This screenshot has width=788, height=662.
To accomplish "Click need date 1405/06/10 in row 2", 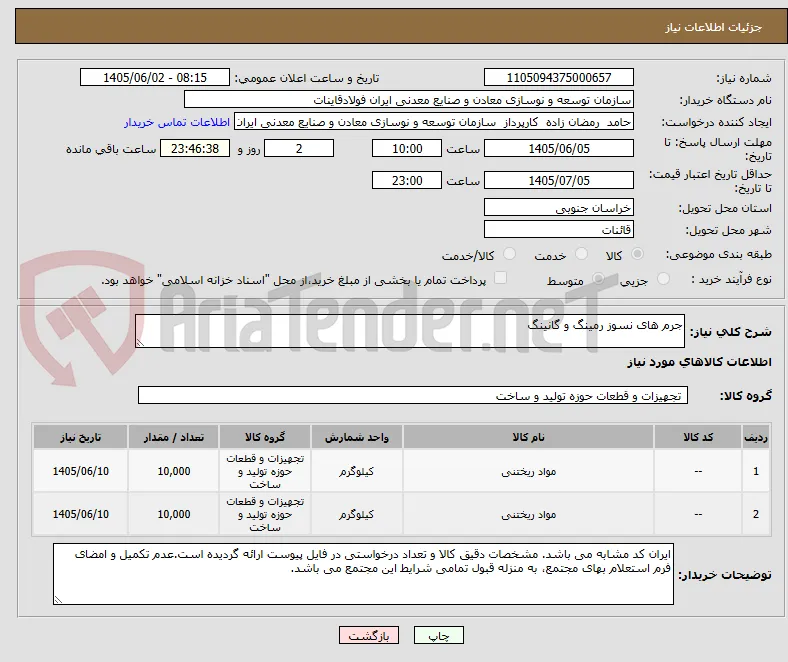I will click(80, 514).
